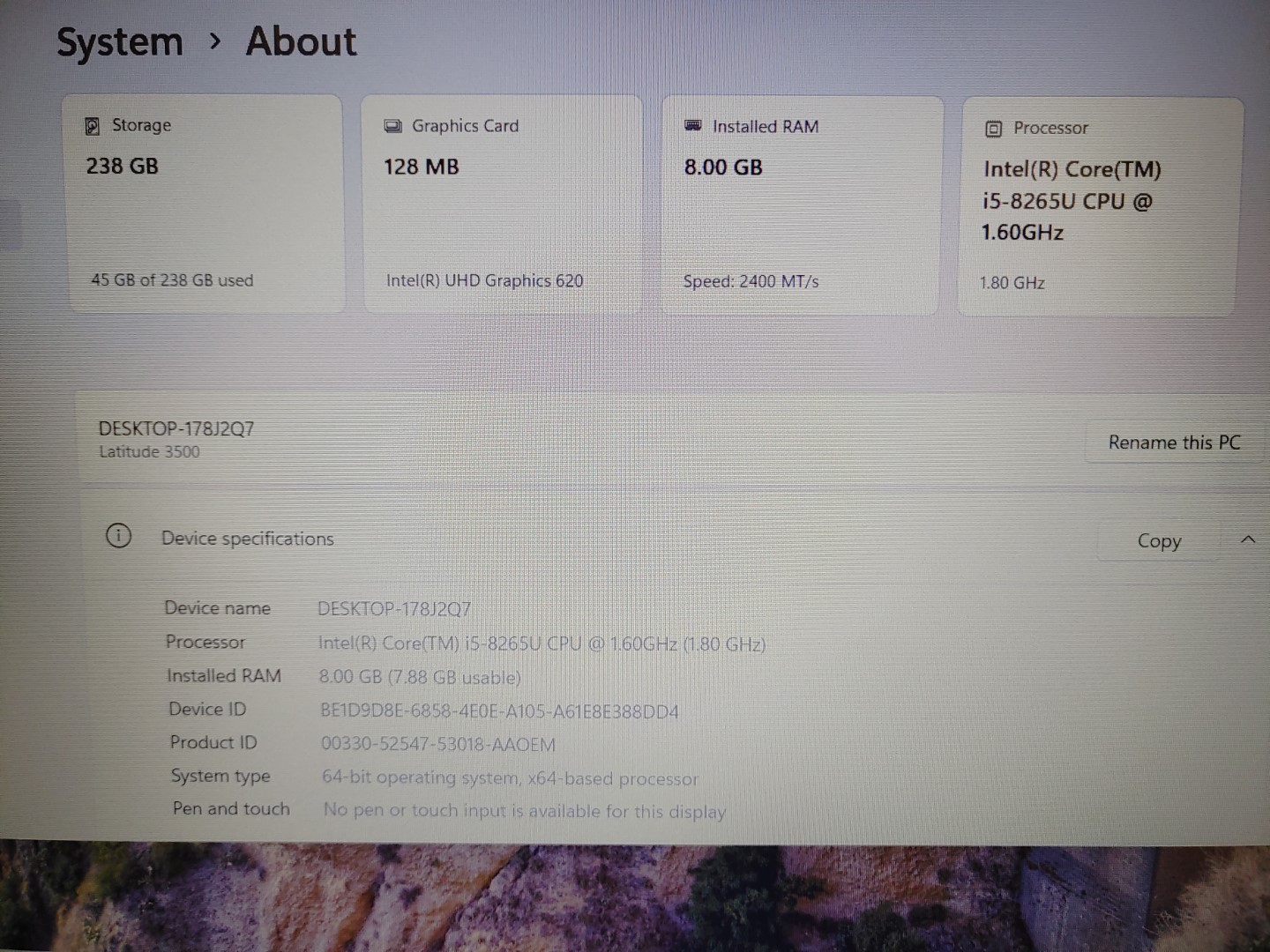The height and width of the screenshot is (952, 1270).
Task: Open the Graphics Card 128 MB card
Action: pyautogui.click(x=501, y=205)
